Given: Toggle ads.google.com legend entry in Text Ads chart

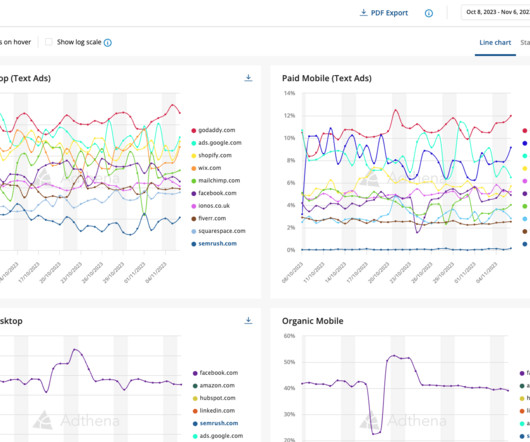Looking at the screenshot, I should (216, 143).
